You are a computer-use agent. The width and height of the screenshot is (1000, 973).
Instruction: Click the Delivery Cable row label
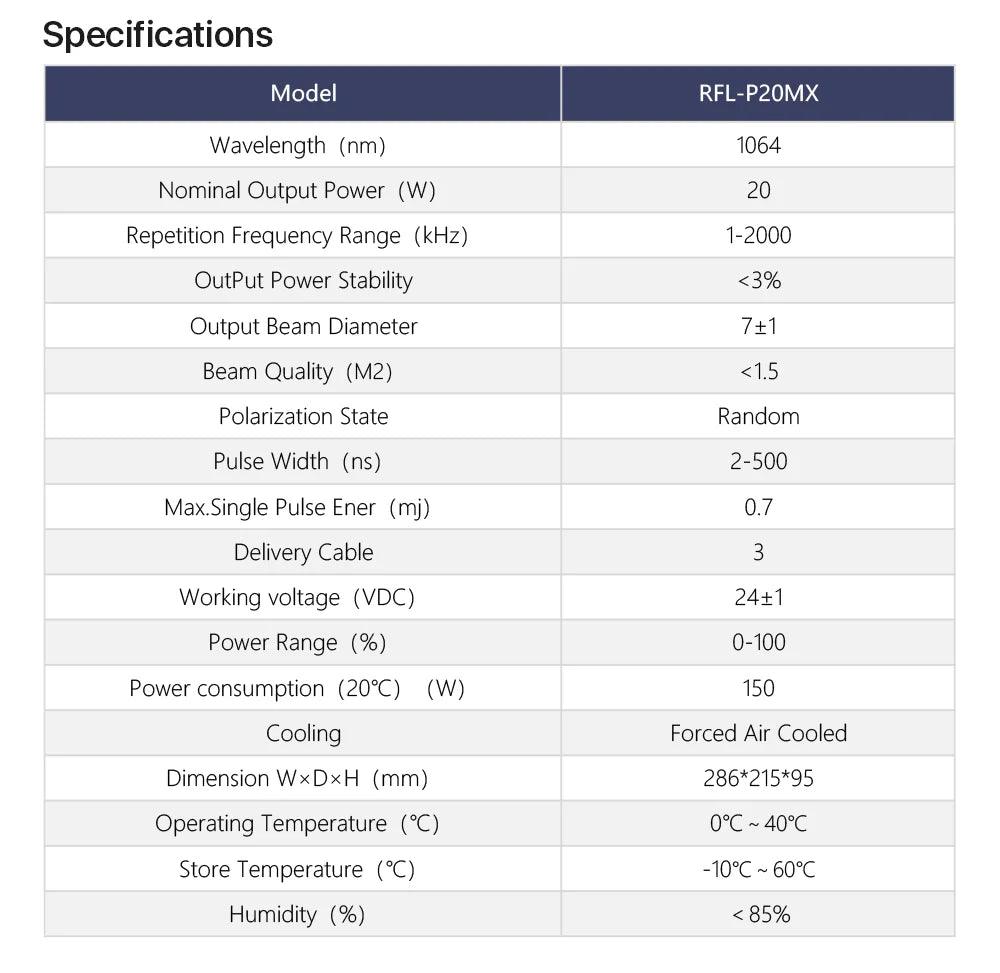303,552
